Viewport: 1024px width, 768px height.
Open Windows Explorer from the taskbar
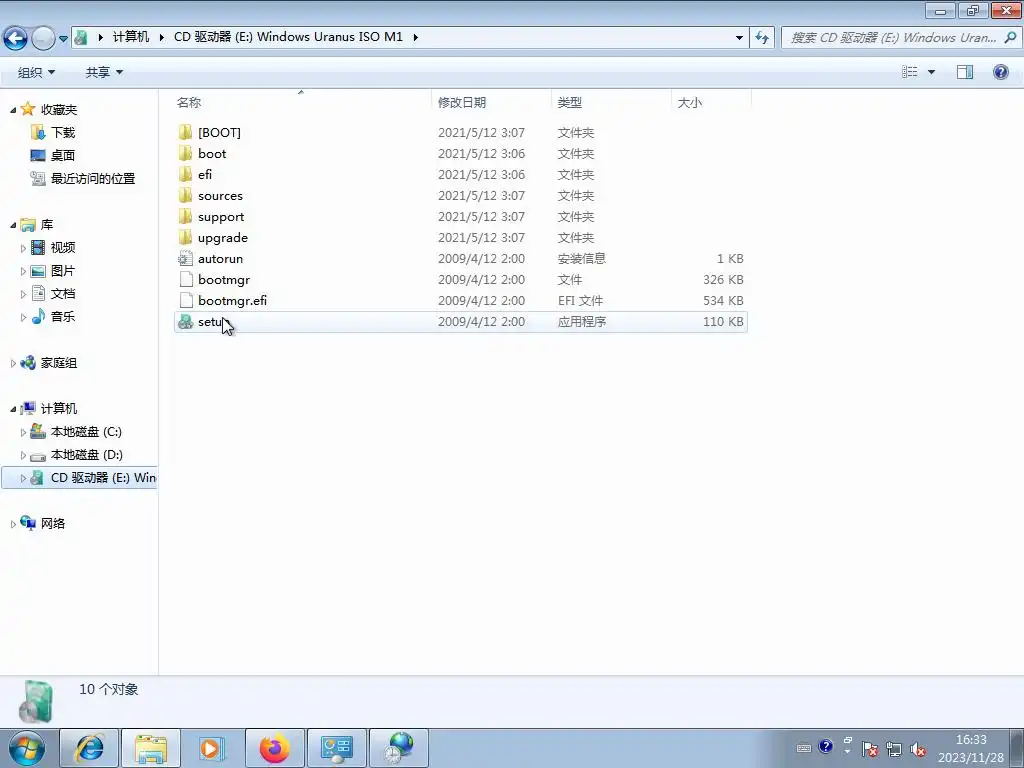pos(151,748)
